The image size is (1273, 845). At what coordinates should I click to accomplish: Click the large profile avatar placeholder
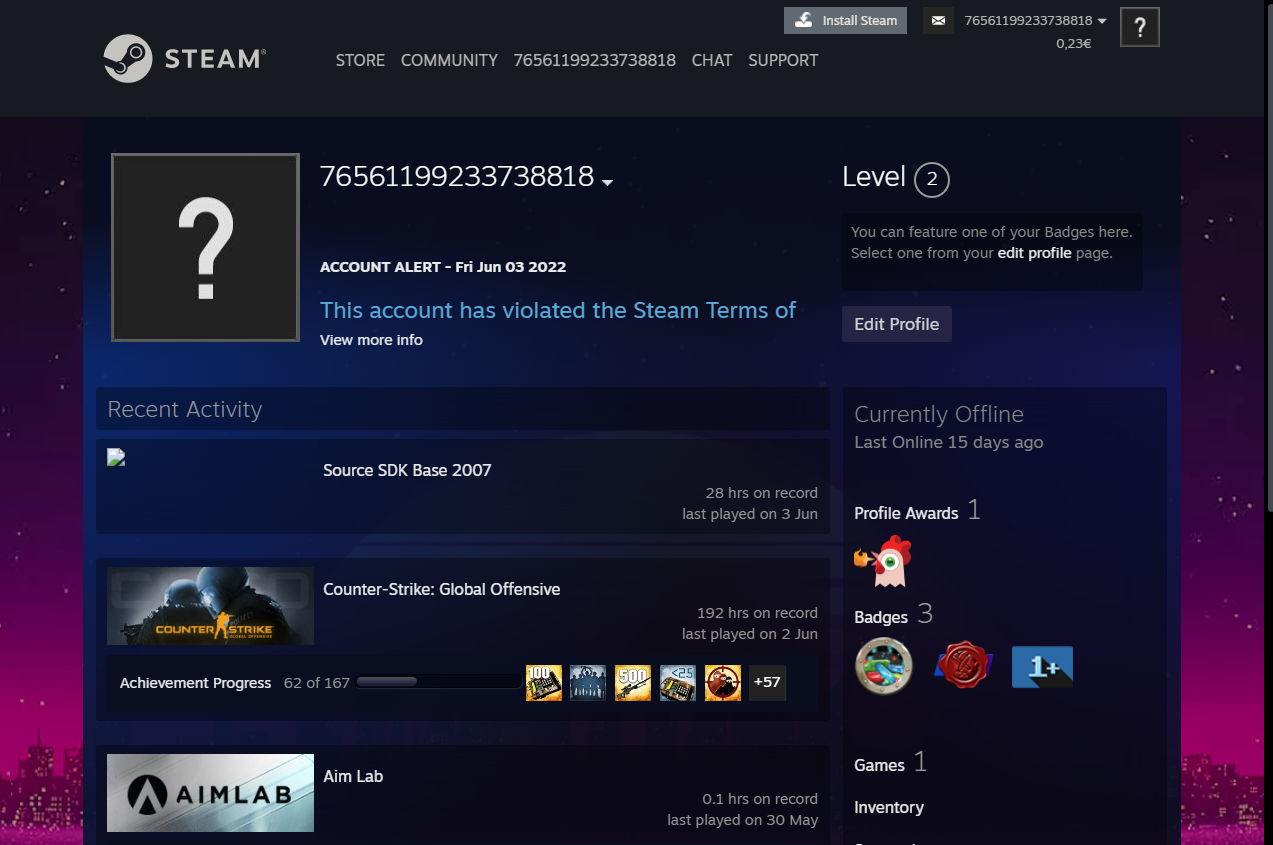click(x=205, y=247)
